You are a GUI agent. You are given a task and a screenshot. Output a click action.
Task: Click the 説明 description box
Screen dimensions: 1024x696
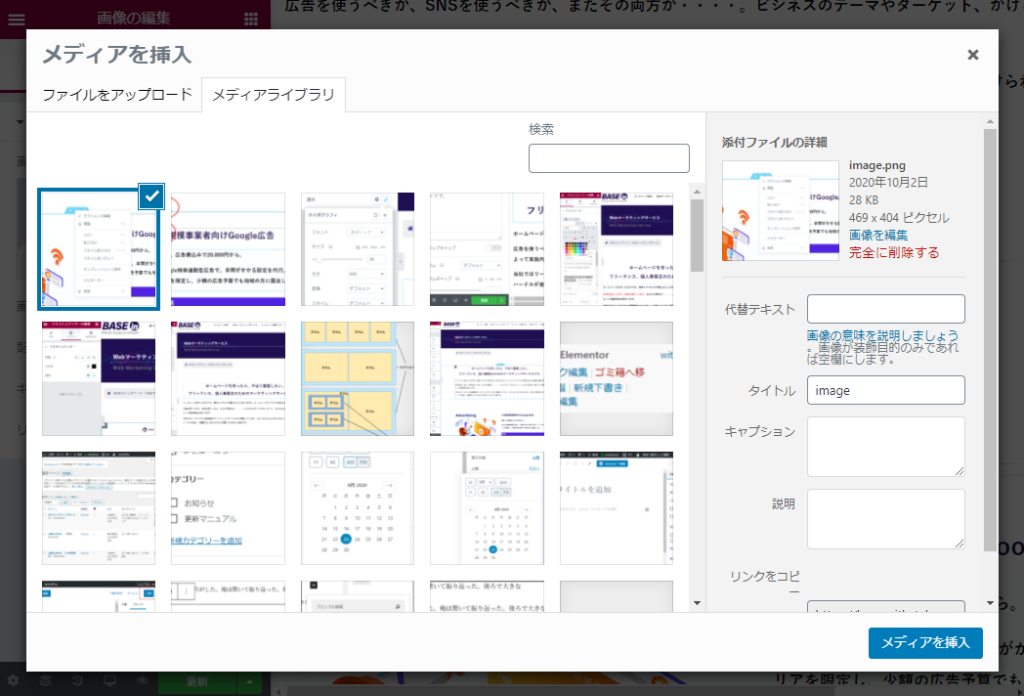click(884, 518)
